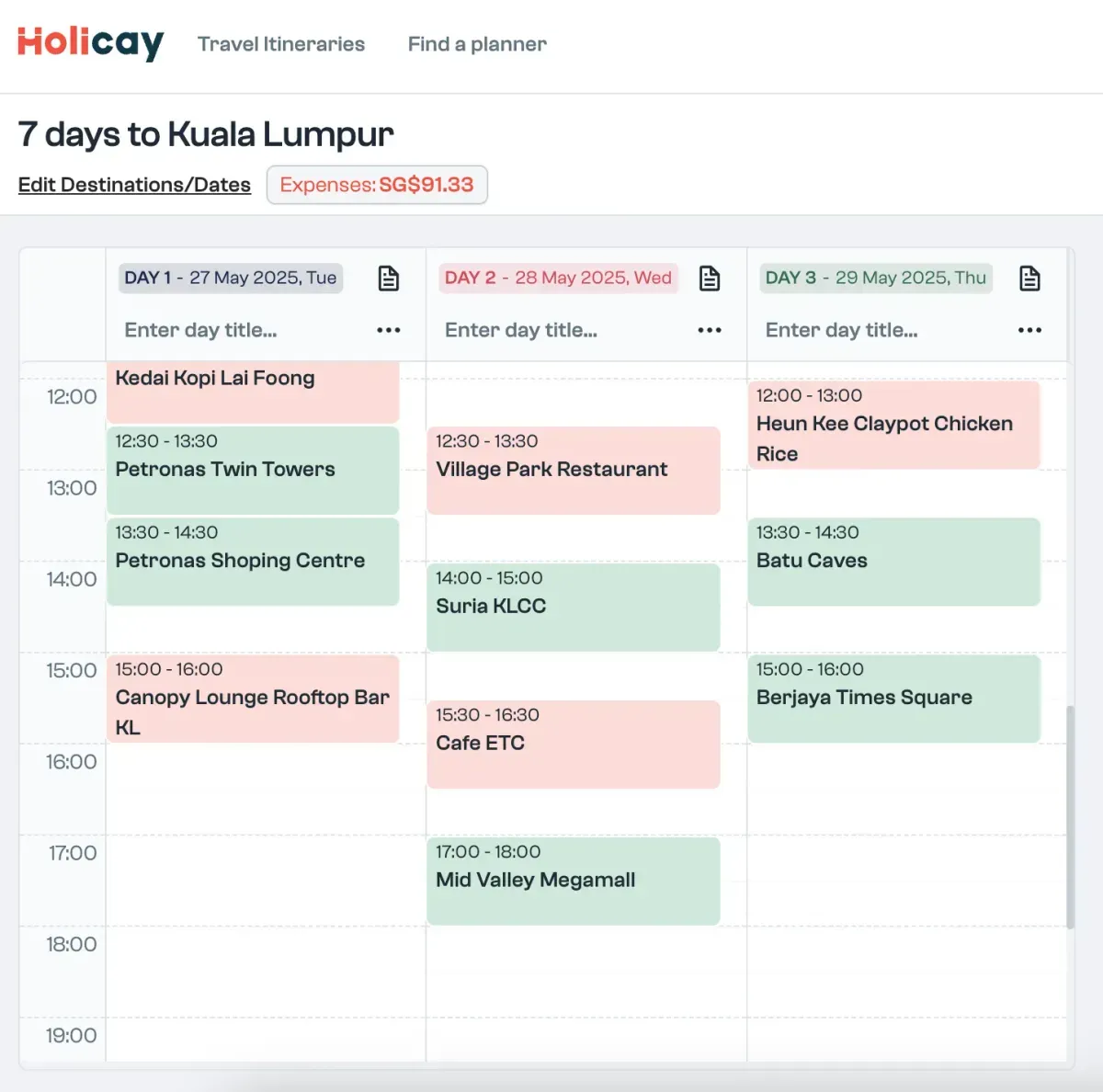The height and width of the screenshot is (1092, 1103).
Task: Open the Cafe ETC event
Action: (x=574, y=745)
